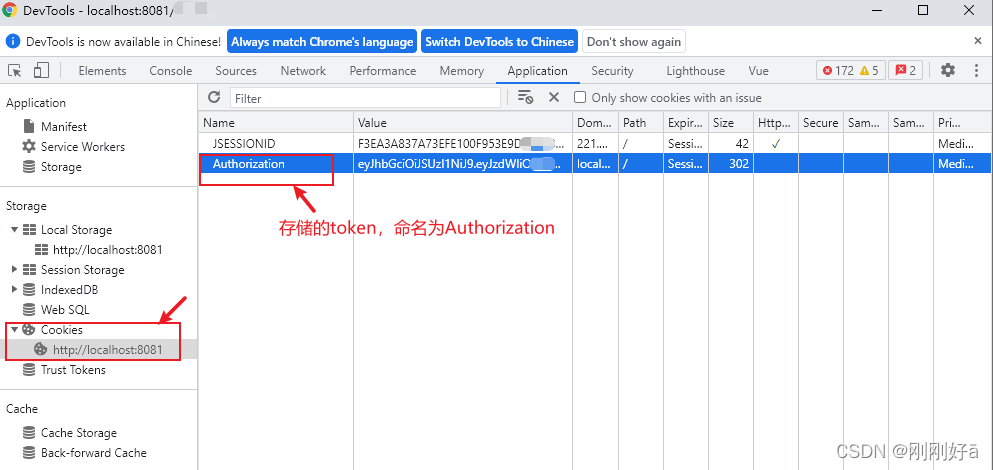Enable Only show cookies with an issue
Screen dimensions: 993x470
point(579,98)
